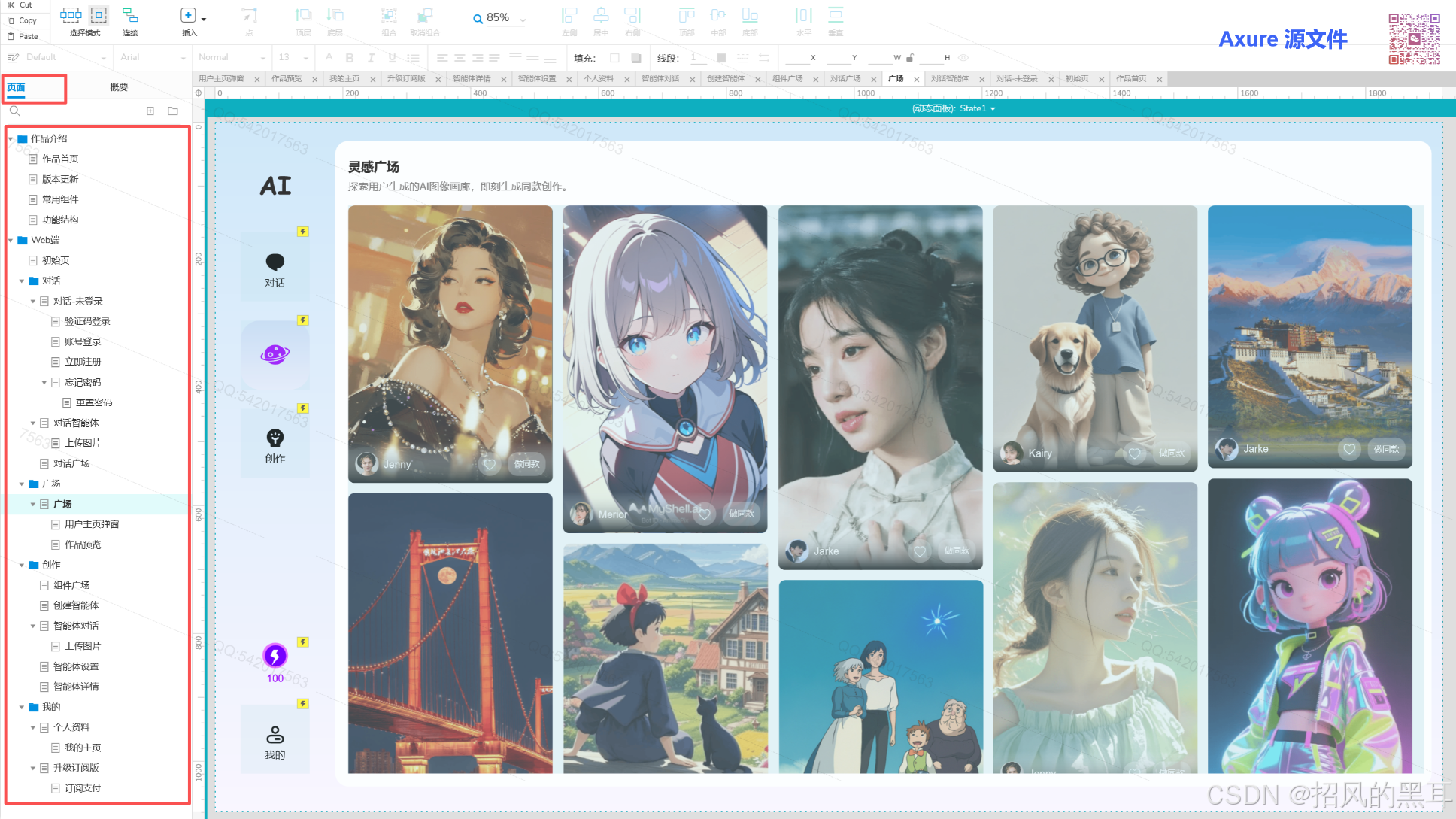Click the purple planet sidebar icon
The height and width of the screenshot is (819, 1456).
click(275, 354)
